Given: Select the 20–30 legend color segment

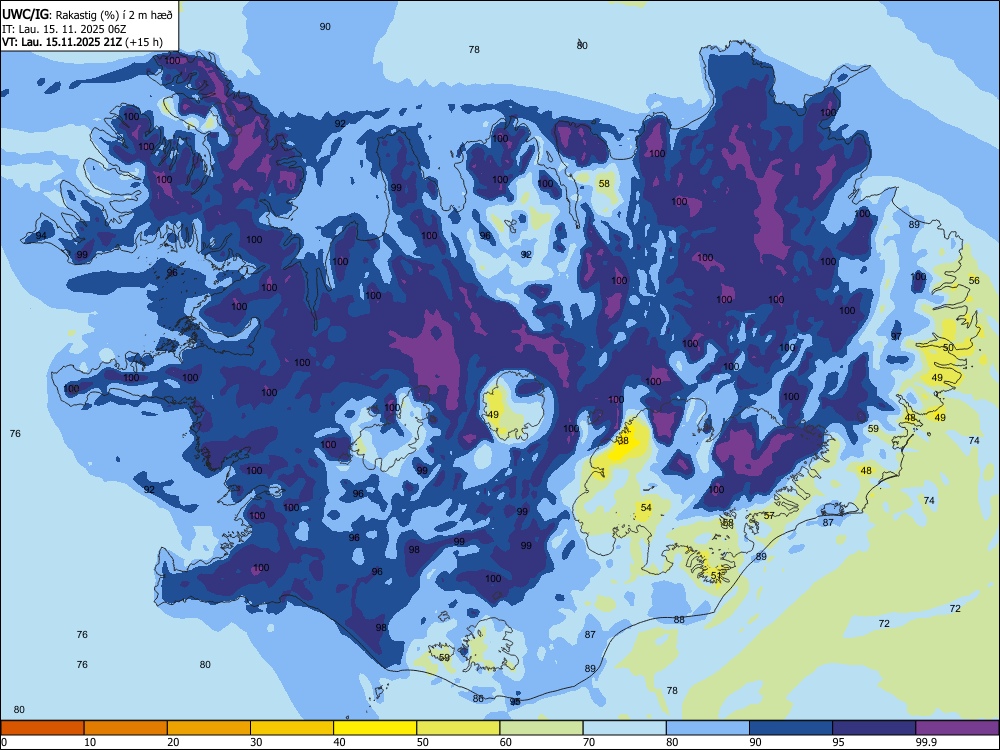Looking at the screenshot, I should [x=209, y=728].
